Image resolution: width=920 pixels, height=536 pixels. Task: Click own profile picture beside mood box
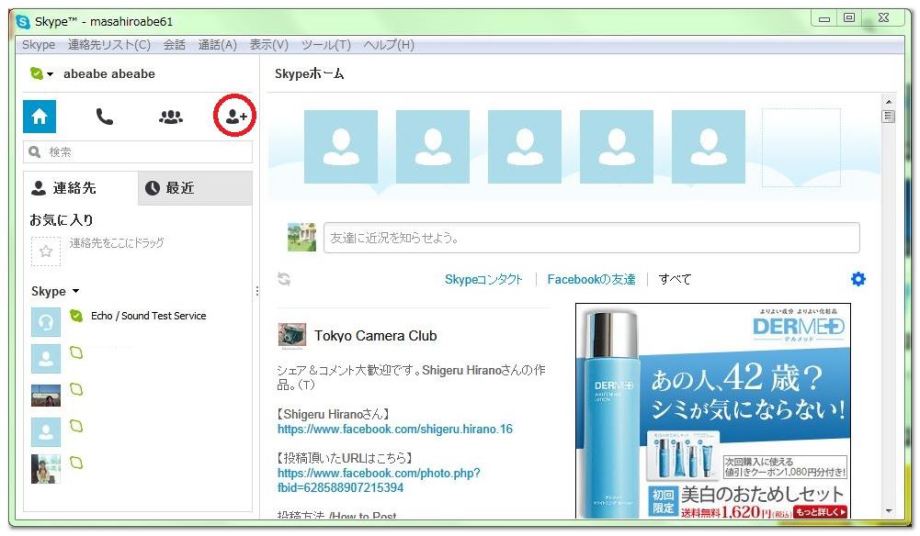[302, 237]
